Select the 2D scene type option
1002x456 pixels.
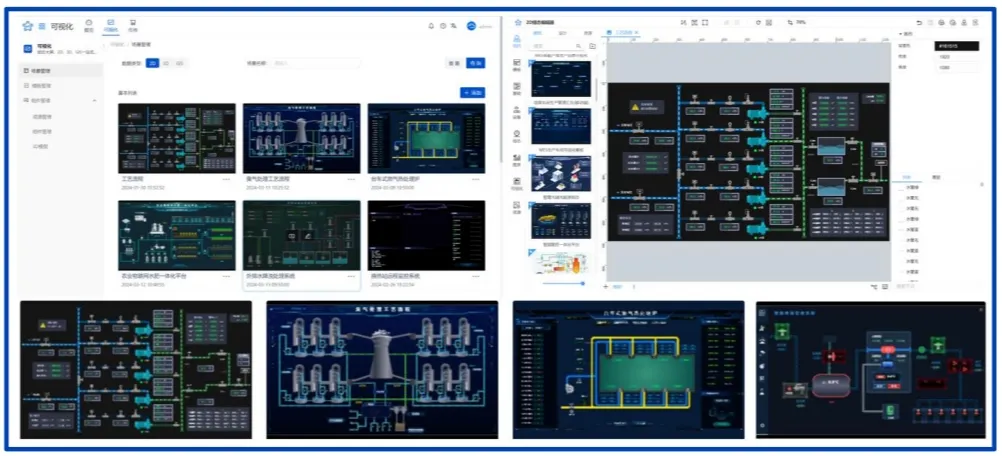153,63
